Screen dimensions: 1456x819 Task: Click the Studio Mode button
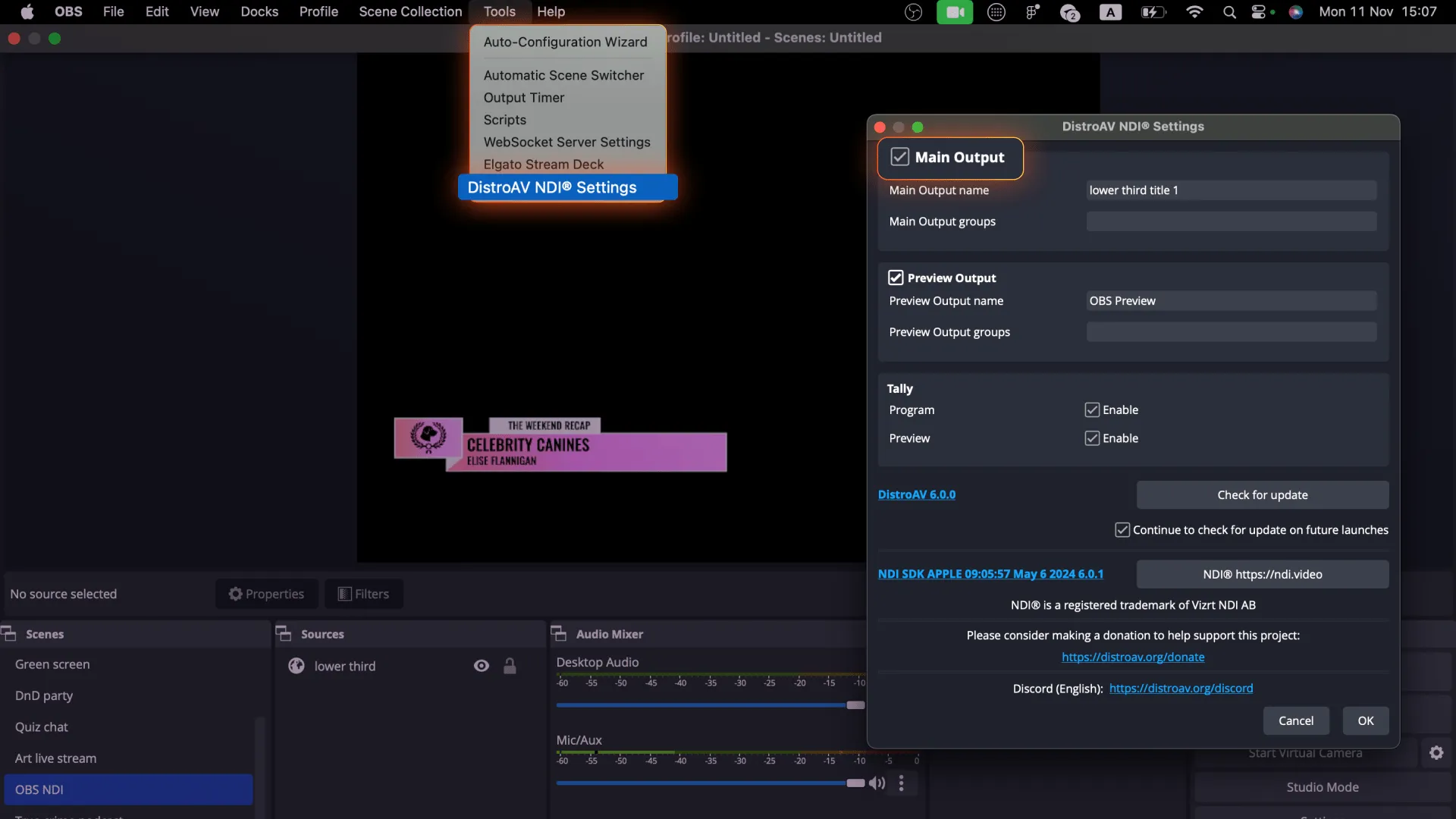click(x=1322, y=787)
